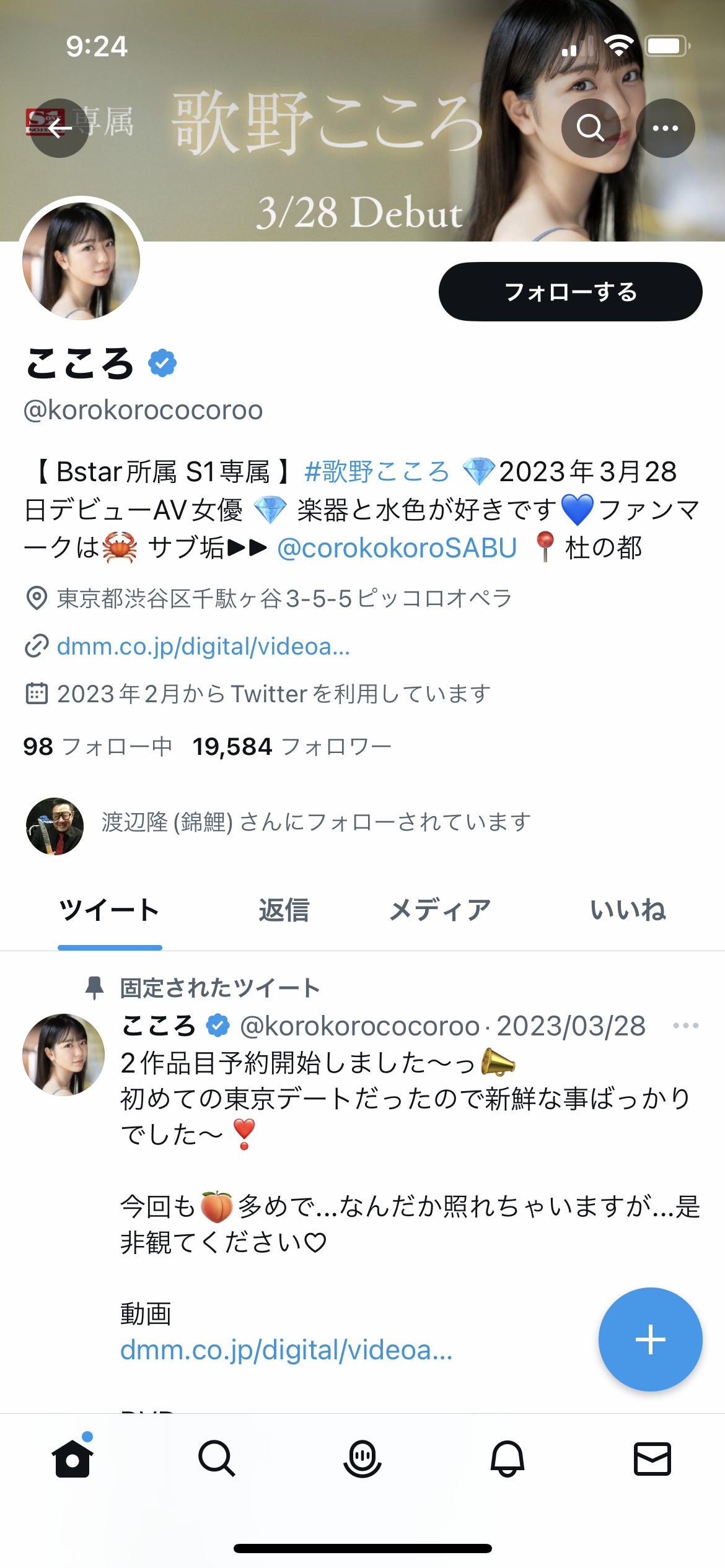Open the three-dot profile options menu

[666, 128]
